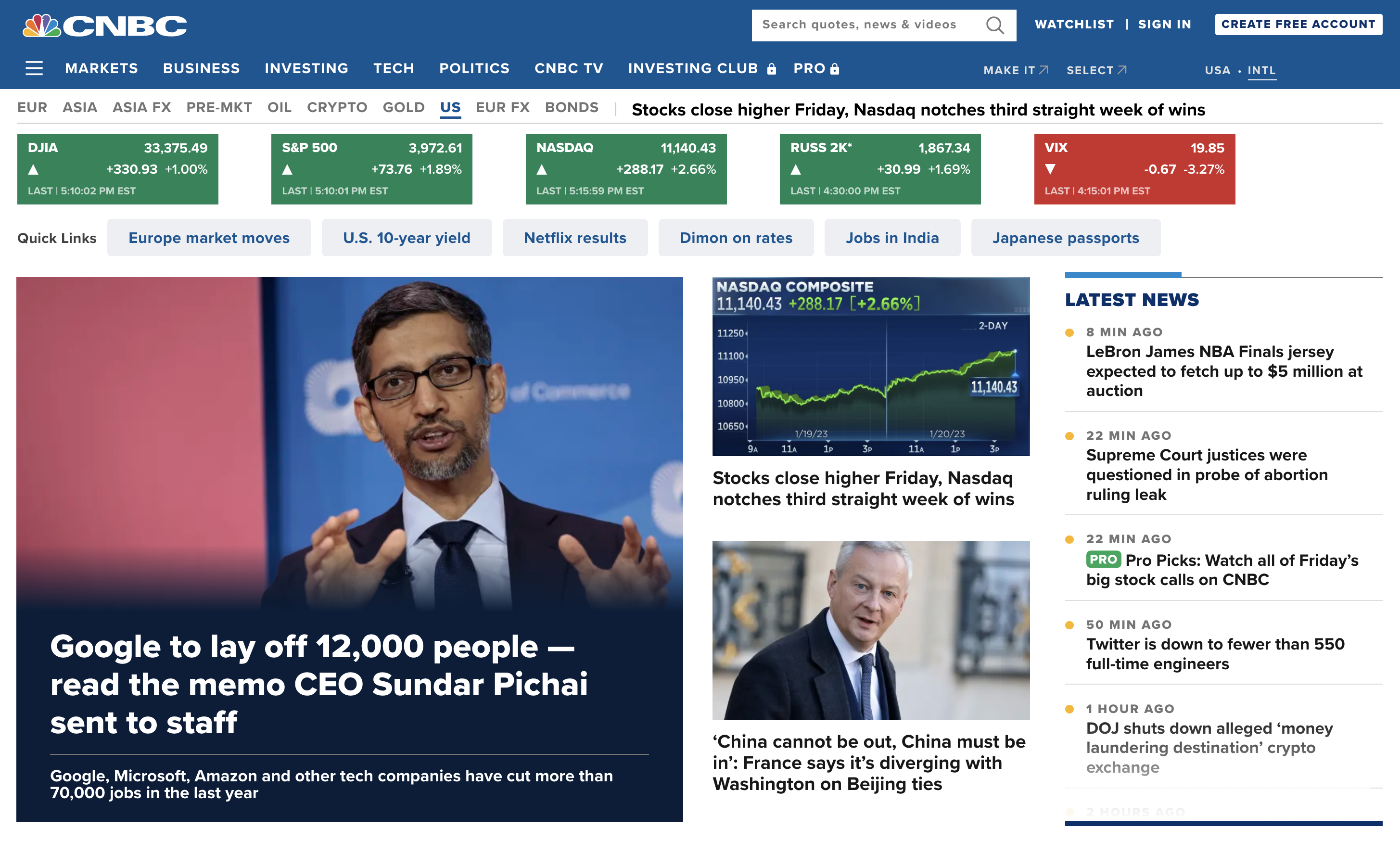
Task: Click Dimon on rates quick link
Action: point(736,238)
